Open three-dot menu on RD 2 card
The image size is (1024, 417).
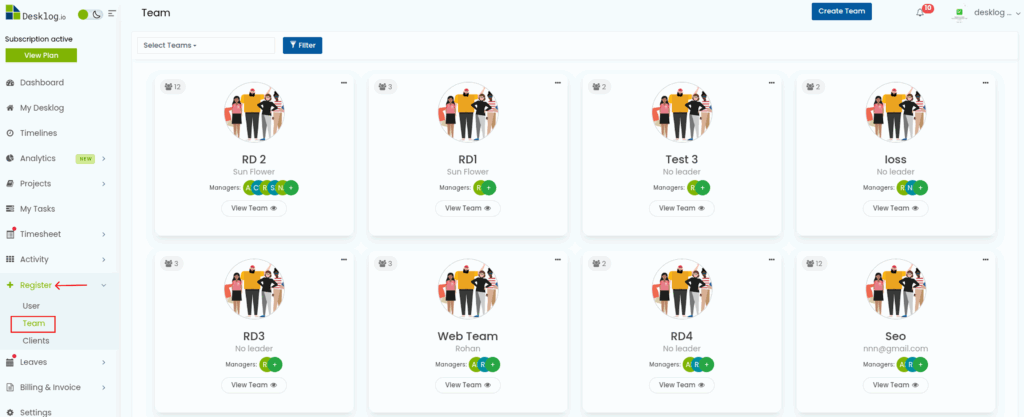click(343, 83)
